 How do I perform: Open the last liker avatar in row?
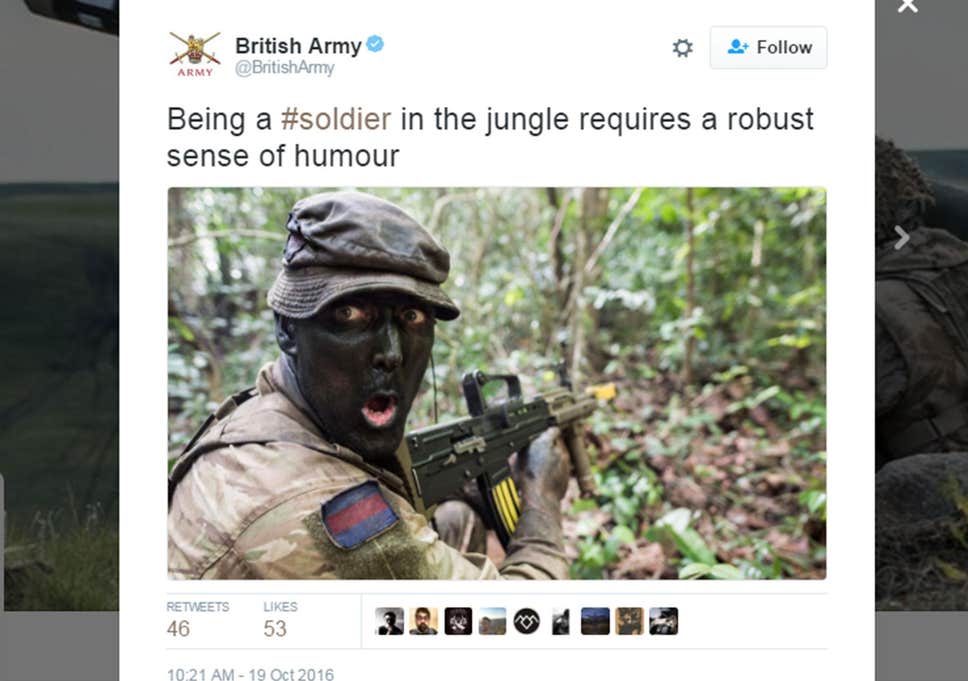click(664, 621)
